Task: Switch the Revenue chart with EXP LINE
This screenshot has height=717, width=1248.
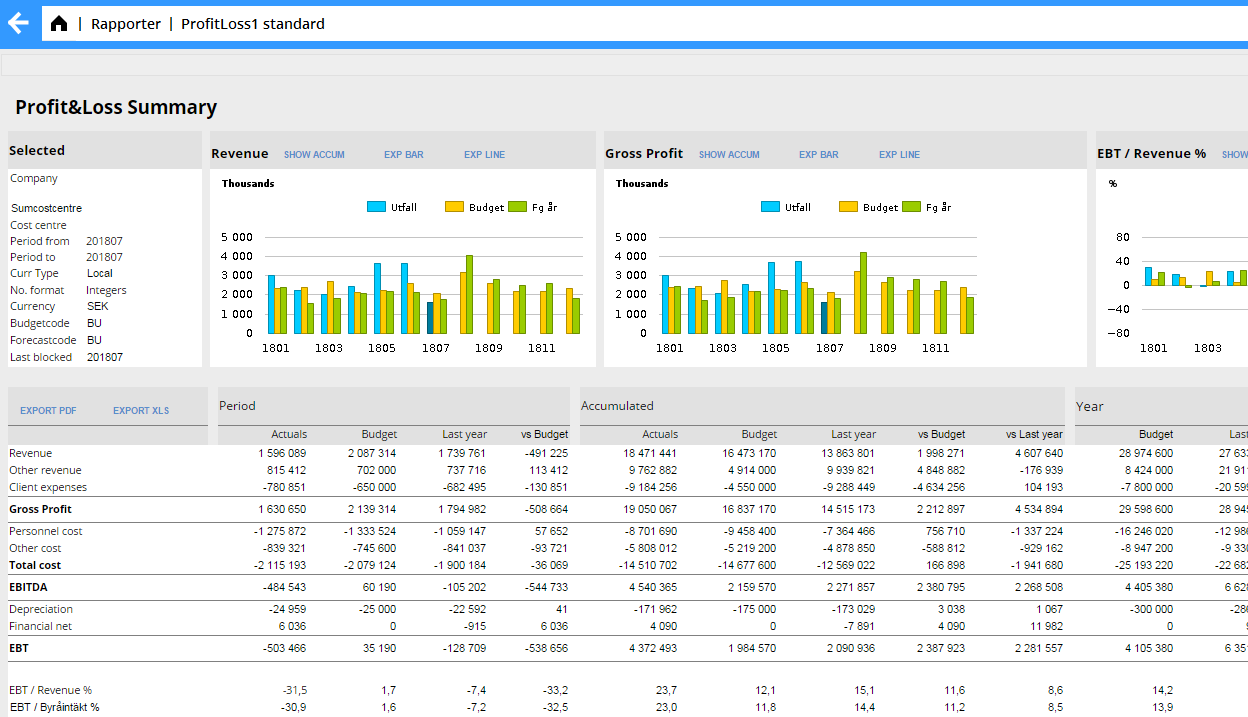Action: (x=484, y=154)
